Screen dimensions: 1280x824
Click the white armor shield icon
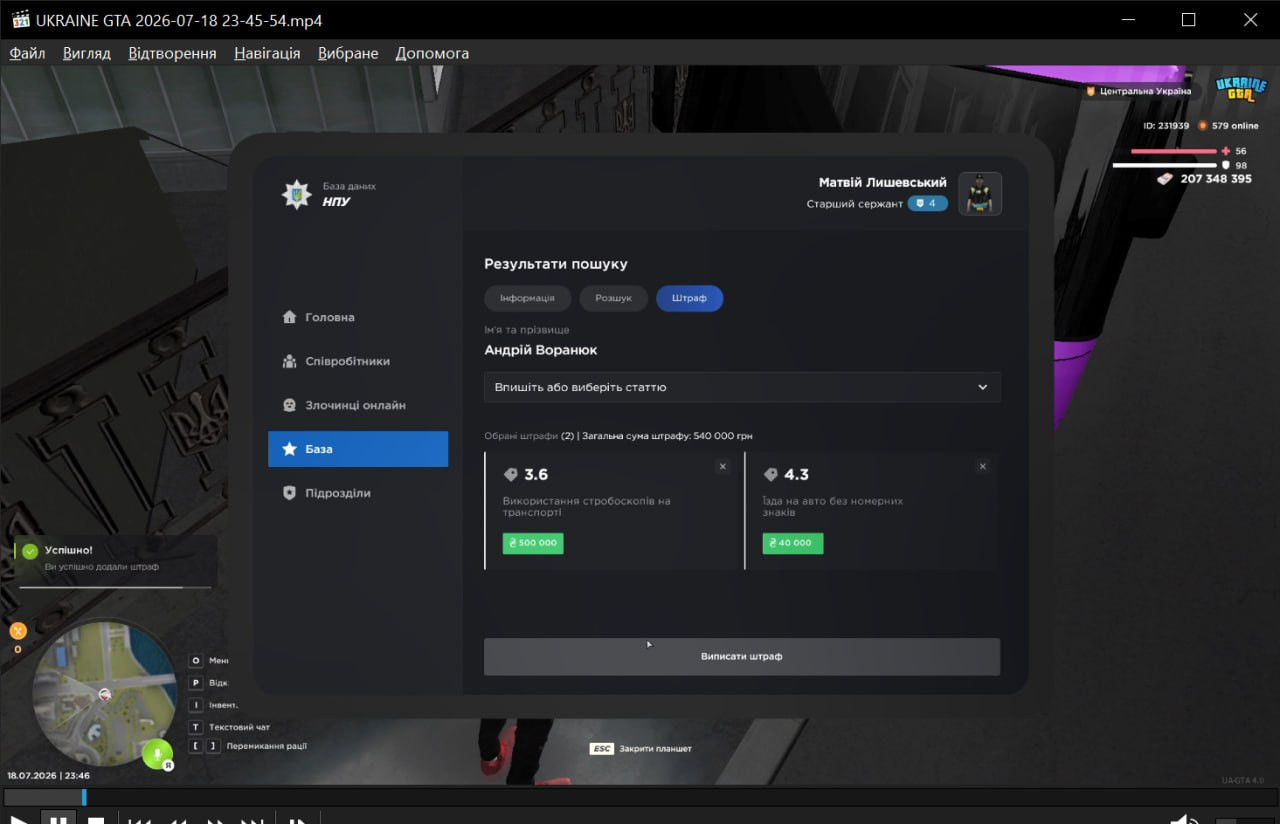pyautogui.click(x=1226, y=165)
